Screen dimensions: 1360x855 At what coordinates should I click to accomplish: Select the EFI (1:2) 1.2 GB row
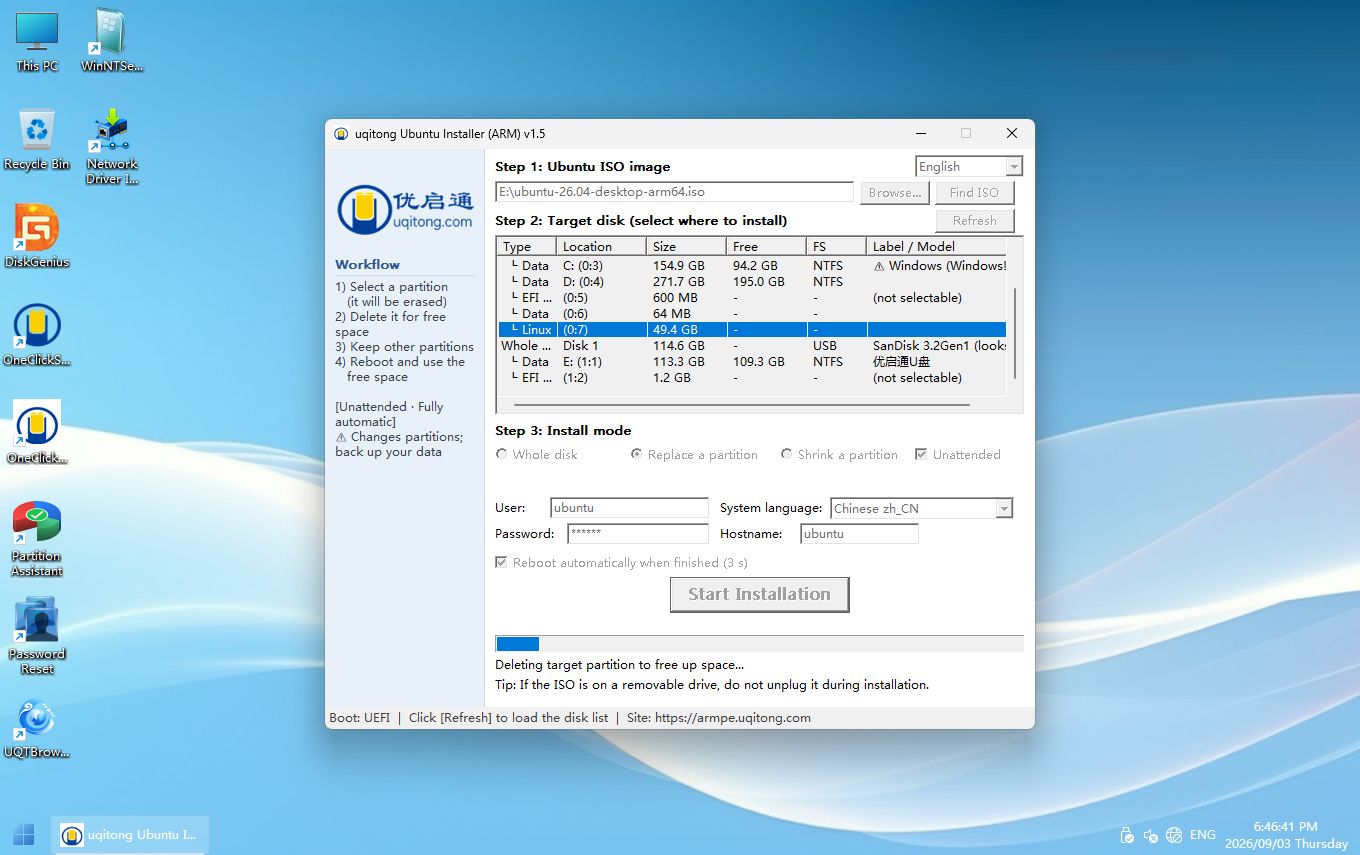coord(752,378)
